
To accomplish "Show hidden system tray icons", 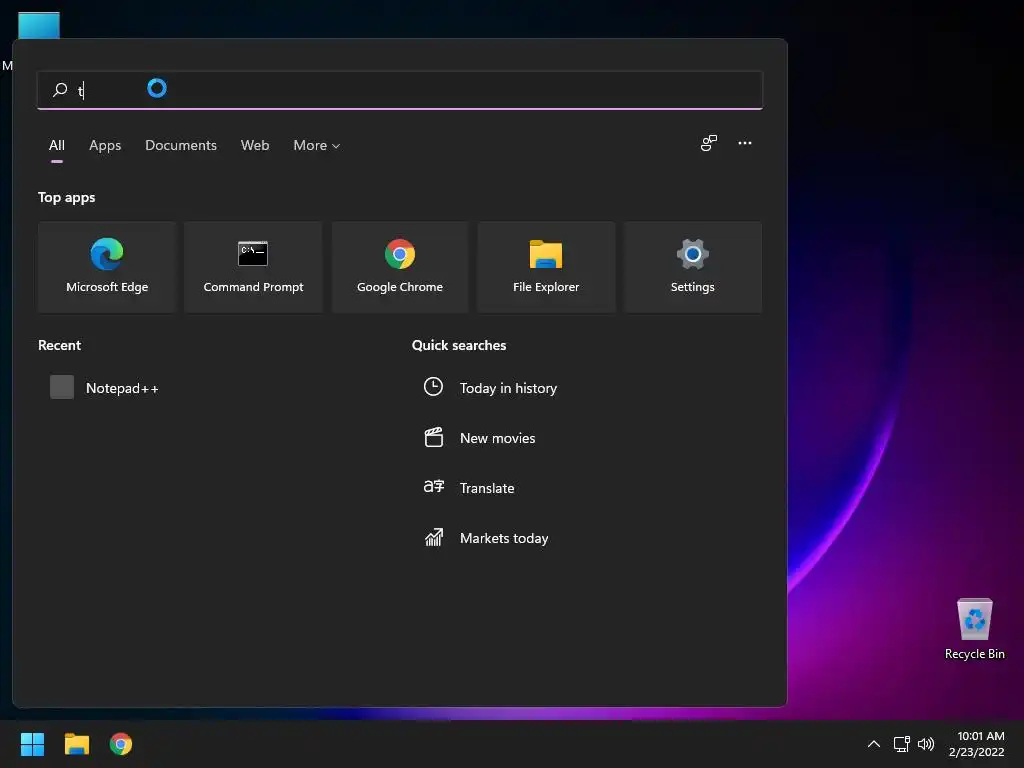I will coord(874,744).
